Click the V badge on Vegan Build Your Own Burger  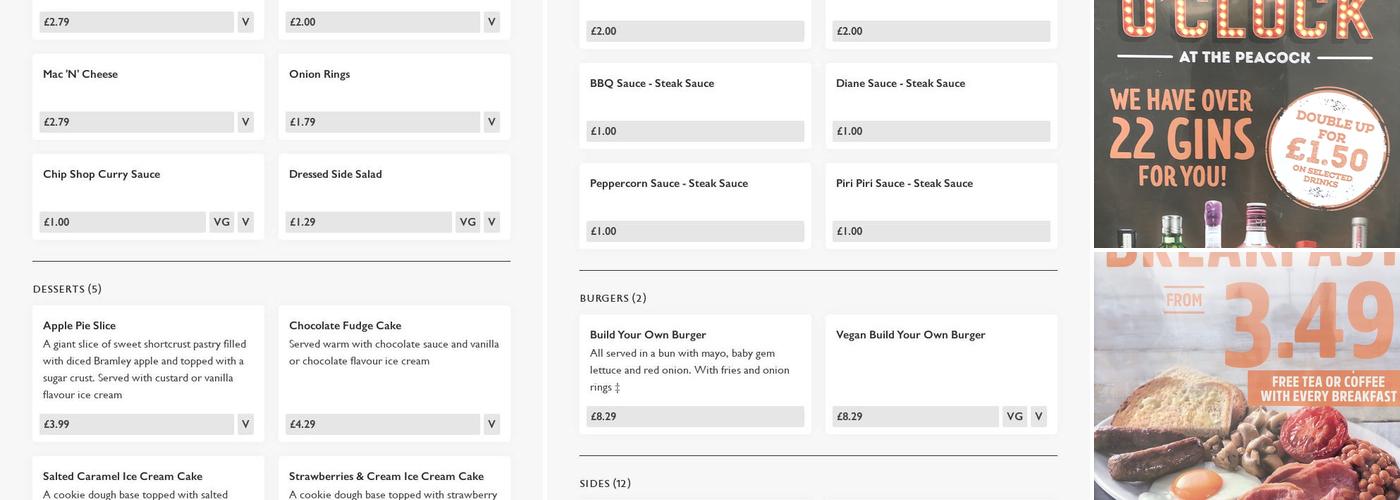[1038, 416]
